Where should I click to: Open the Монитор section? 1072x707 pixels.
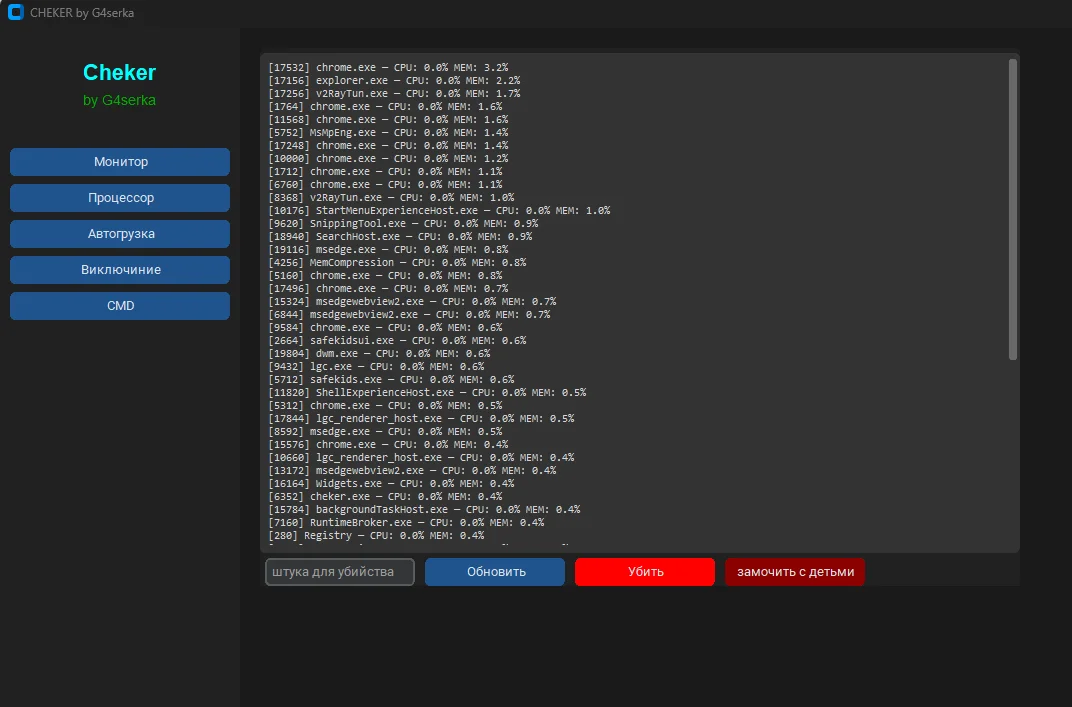(120, 162)
